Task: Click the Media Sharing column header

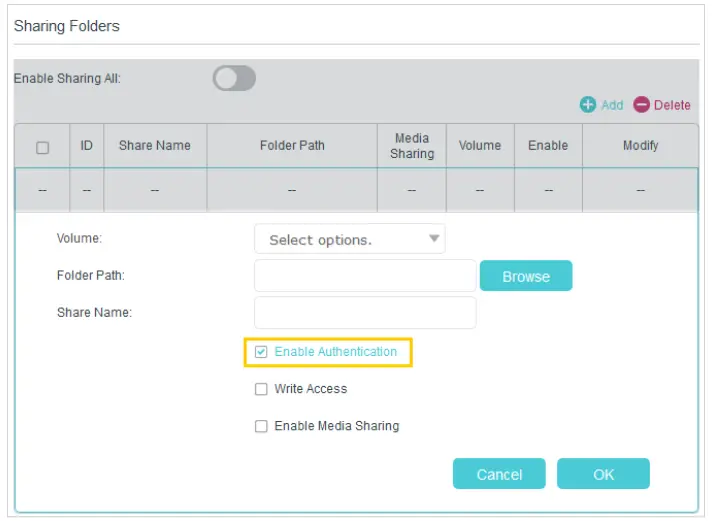Action: (x=412, y=146)
